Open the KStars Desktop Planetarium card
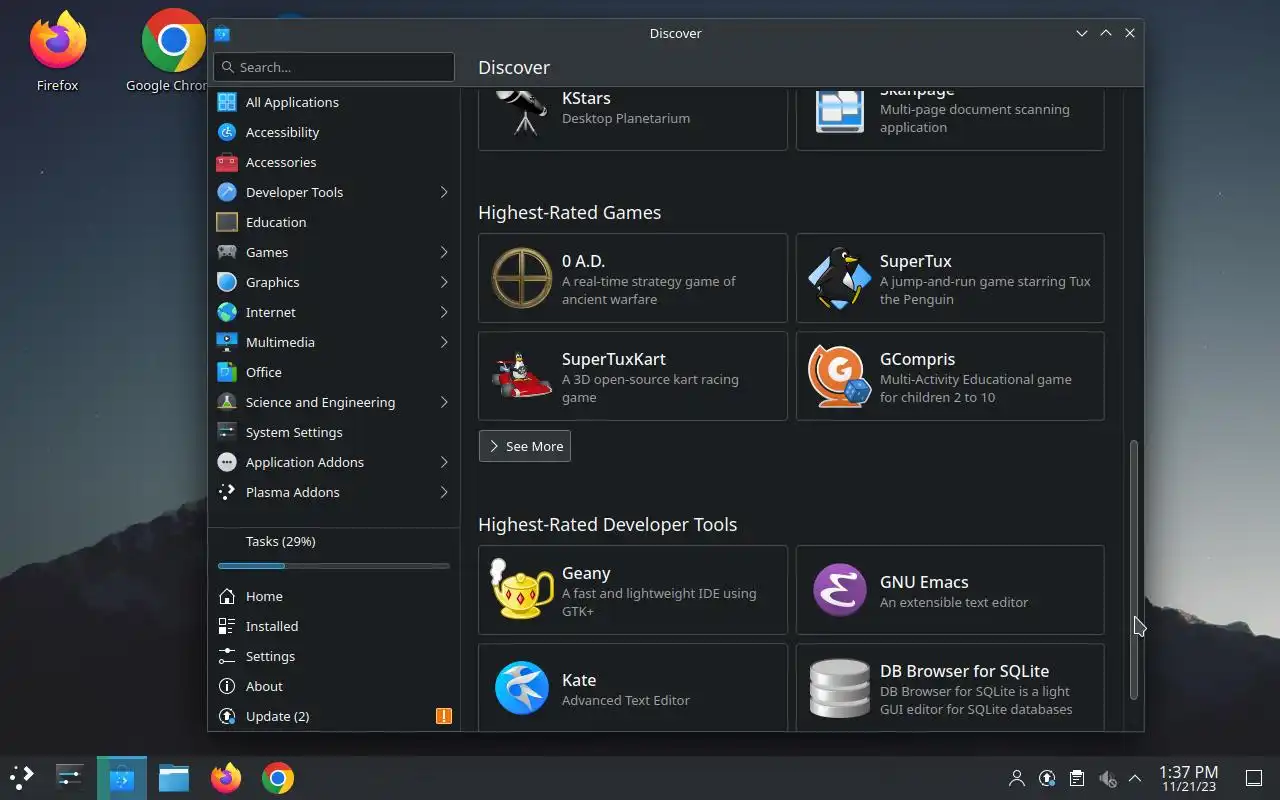This screenshot has height=800, width=1280. click(632, 119)
